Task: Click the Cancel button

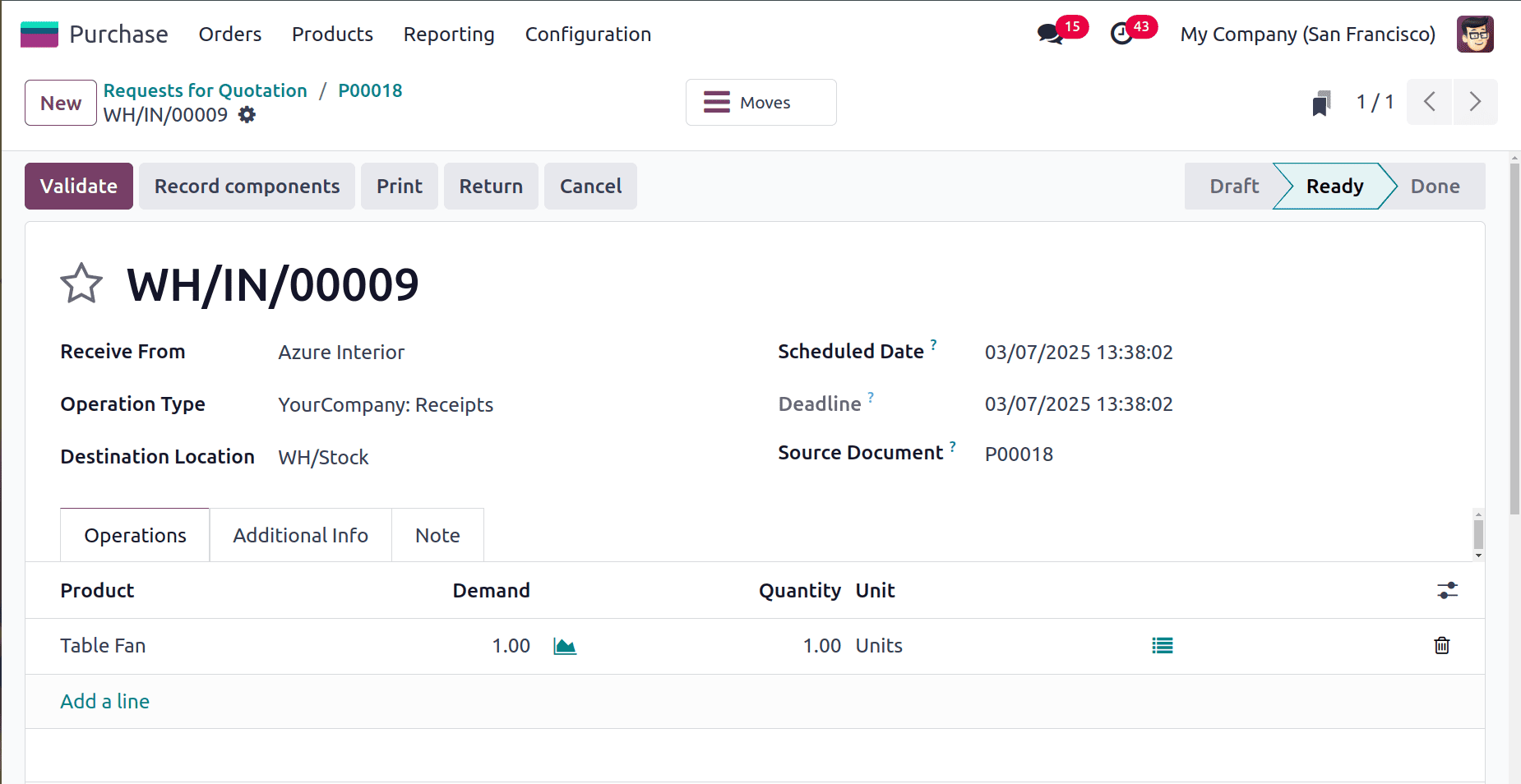Action: (590, 187)
